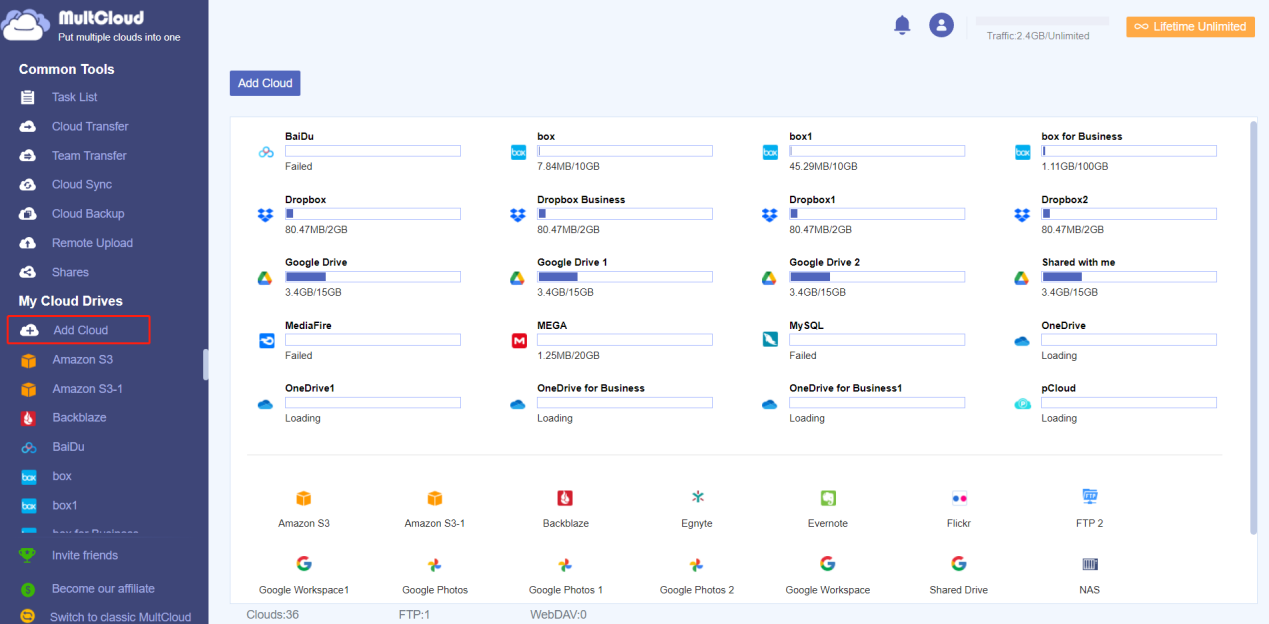Select the Flickr icon
Viewport: 1269px width, 624px height.
click(x=959, y=498)
